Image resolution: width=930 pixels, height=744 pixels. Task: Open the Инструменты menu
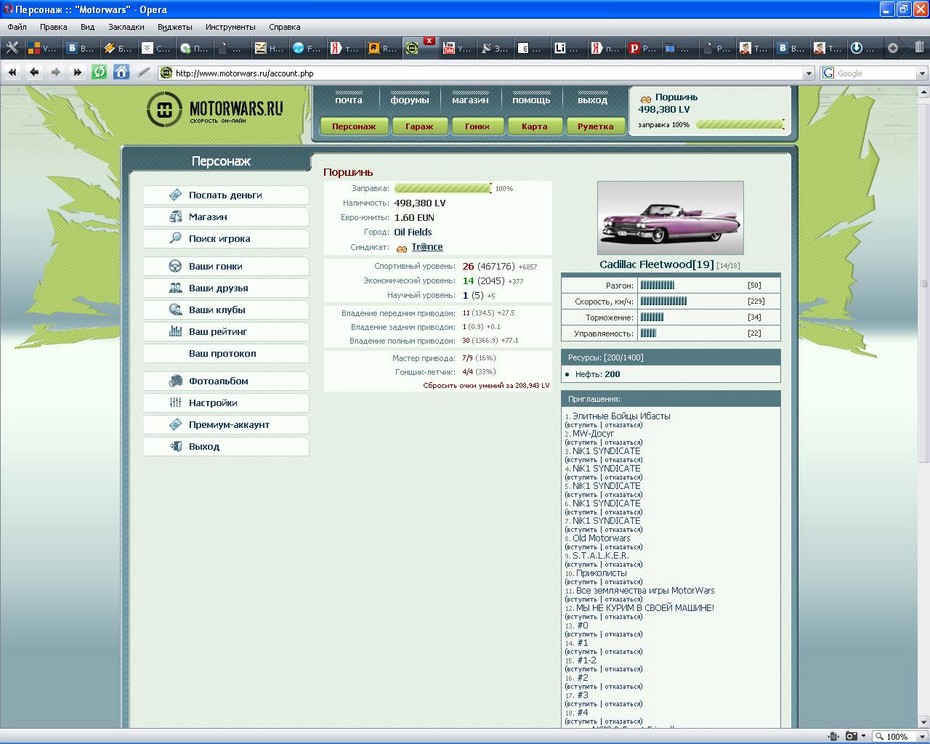(230, 27)
